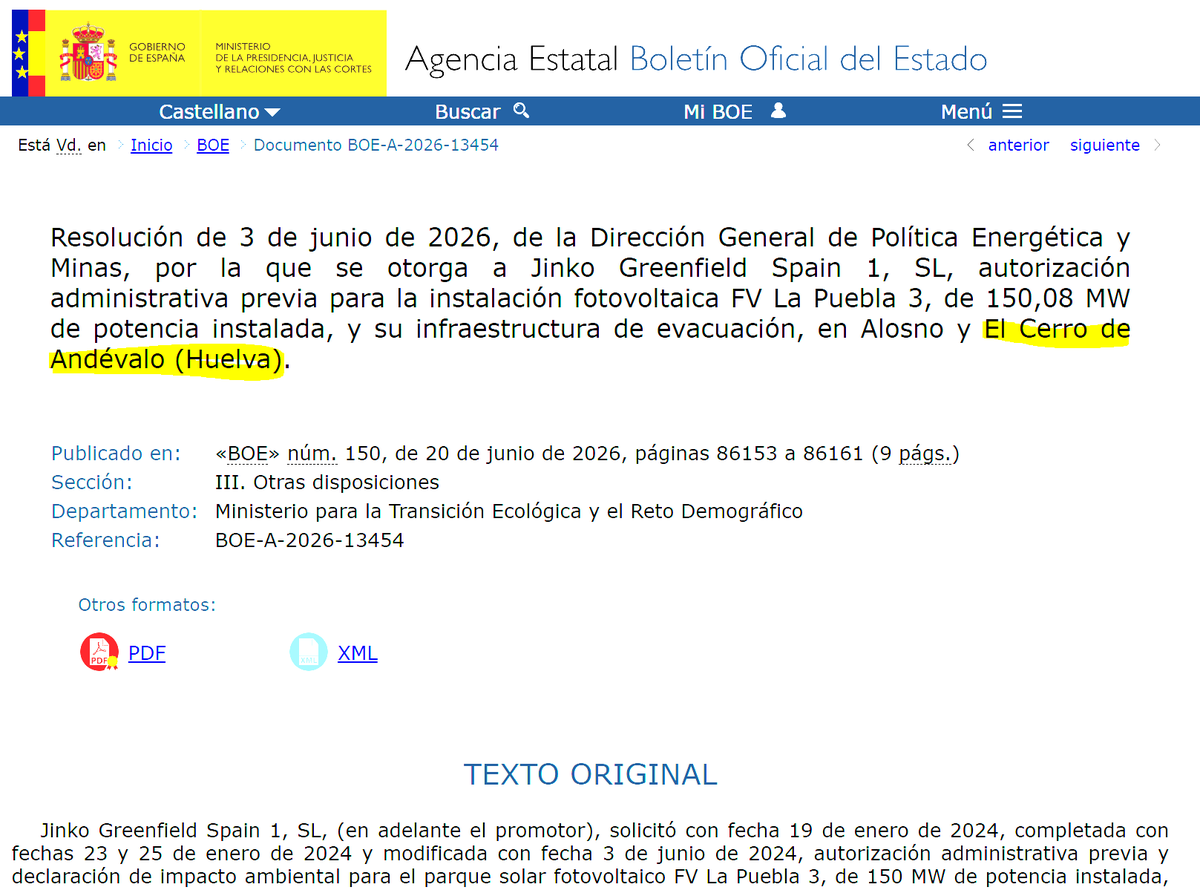Image resolution: width=1200 pixels, height=890 pixels.
Task: Click the Ministerio para la Transición Ecológica value
Action: 509,512
